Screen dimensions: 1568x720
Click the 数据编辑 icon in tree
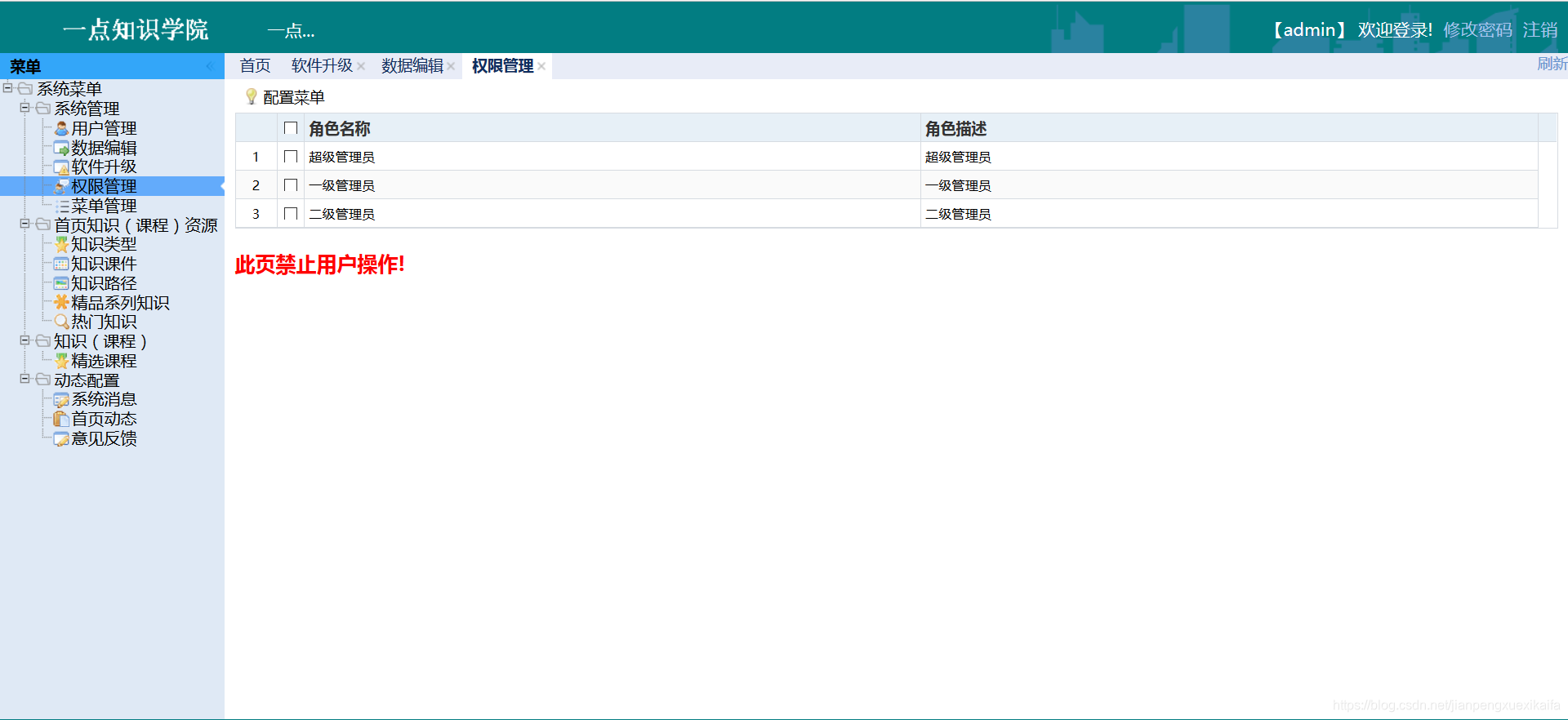click(61, 148)
